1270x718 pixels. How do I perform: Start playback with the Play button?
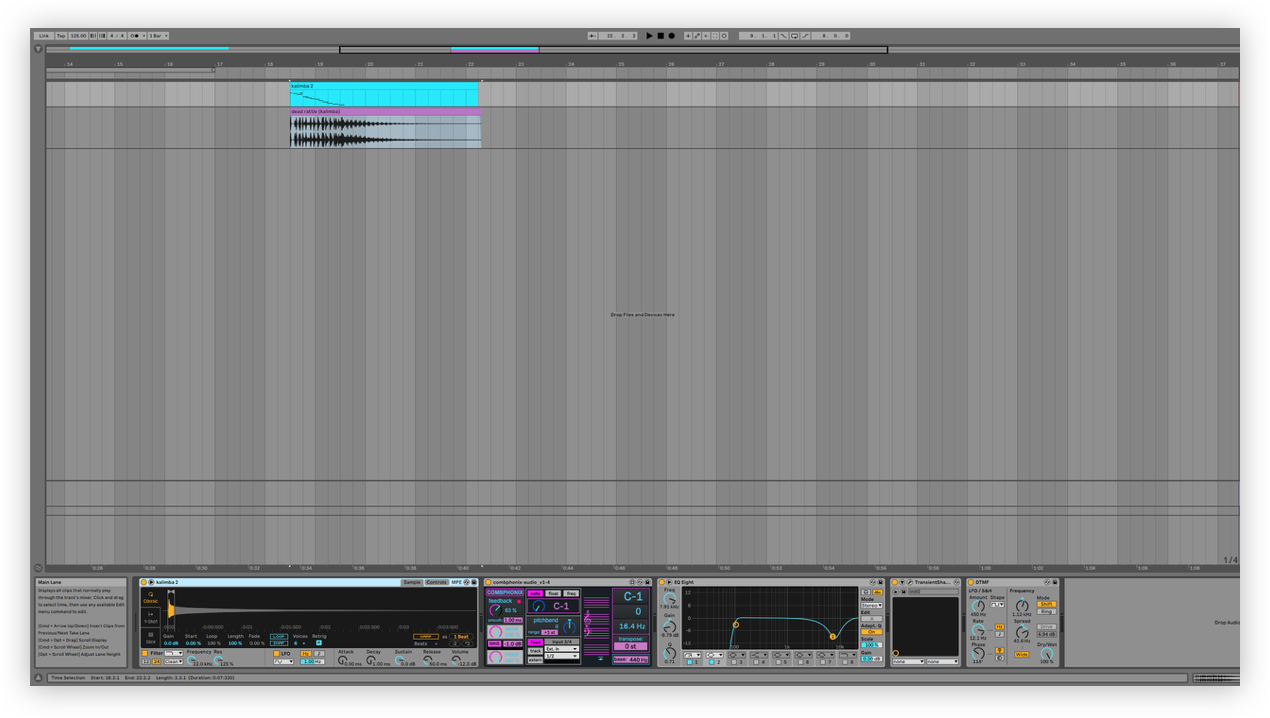coord(649,35)
